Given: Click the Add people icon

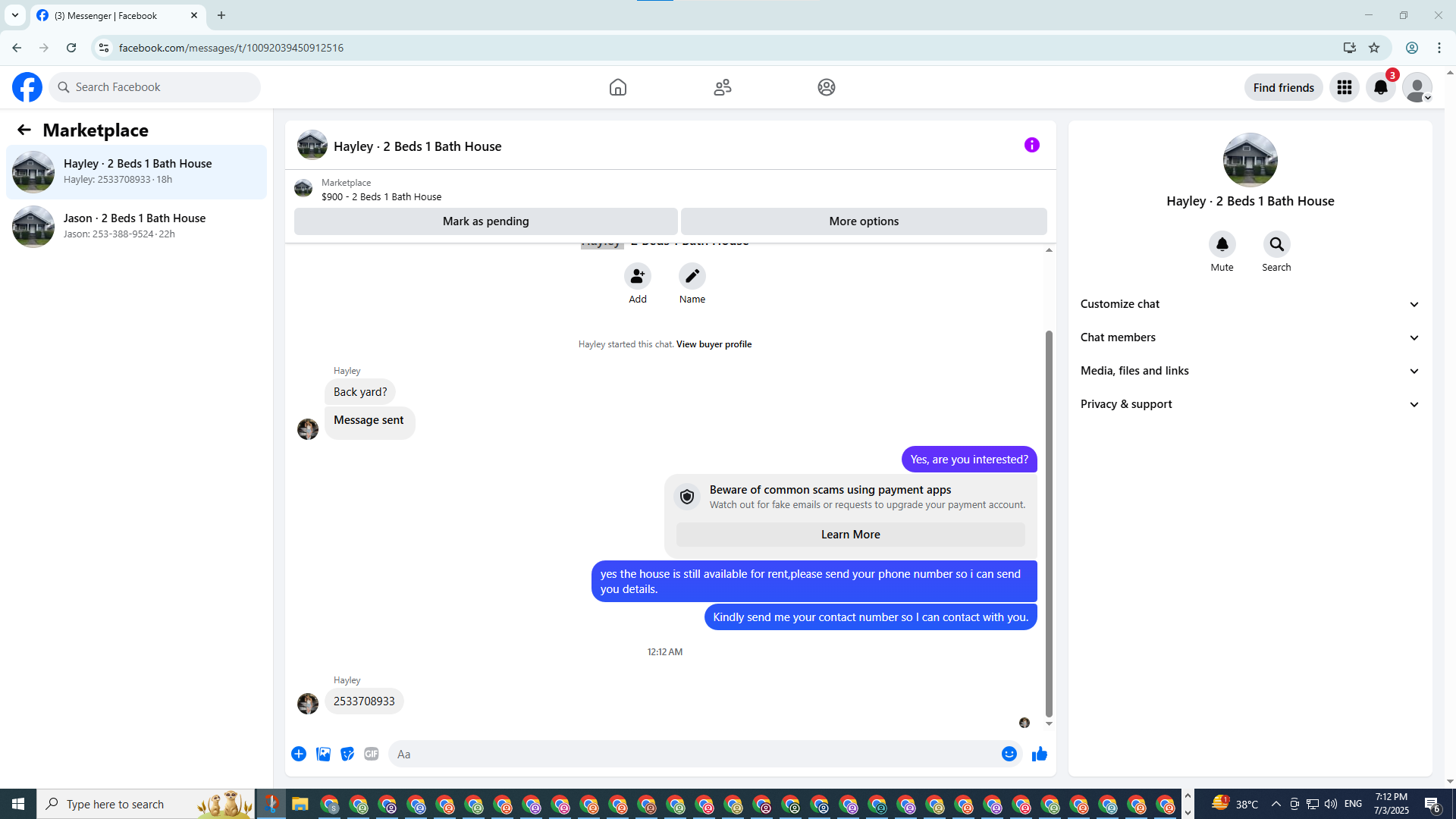Looking at the screenshot, I should pyautogui.click(x=637, y=276).
